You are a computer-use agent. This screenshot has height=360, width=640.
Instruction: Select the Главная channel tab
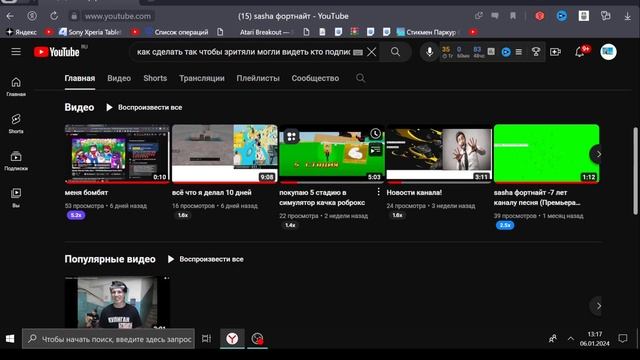(x=80, y=78)
